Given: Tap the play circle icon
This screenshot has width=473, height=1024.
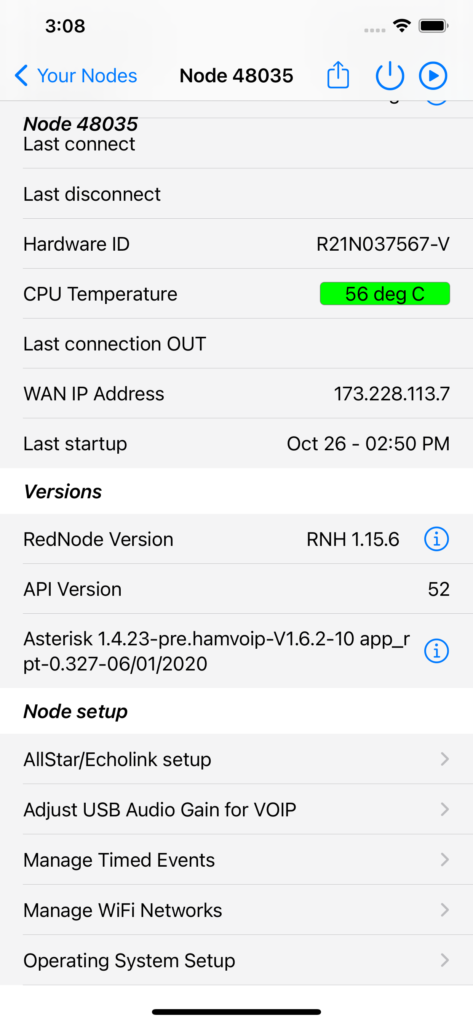Looking at the screenshot, I should tap(433, 76).
